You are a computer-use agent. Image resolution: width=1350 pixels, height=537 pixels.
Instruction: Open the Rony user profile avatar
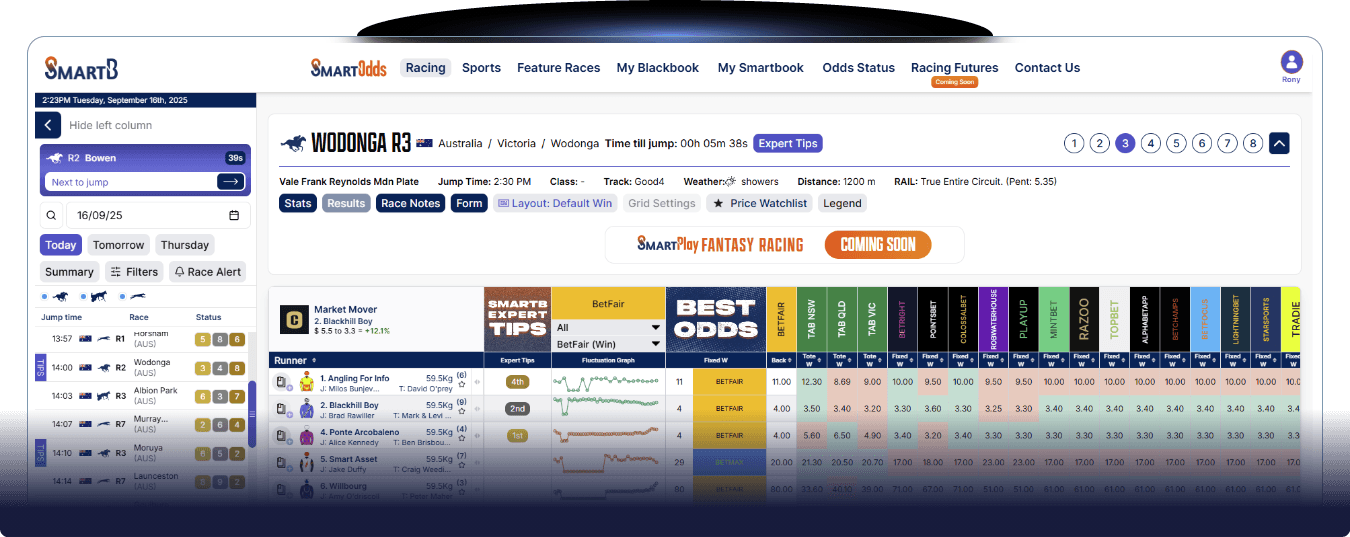tap(1291, 62)
